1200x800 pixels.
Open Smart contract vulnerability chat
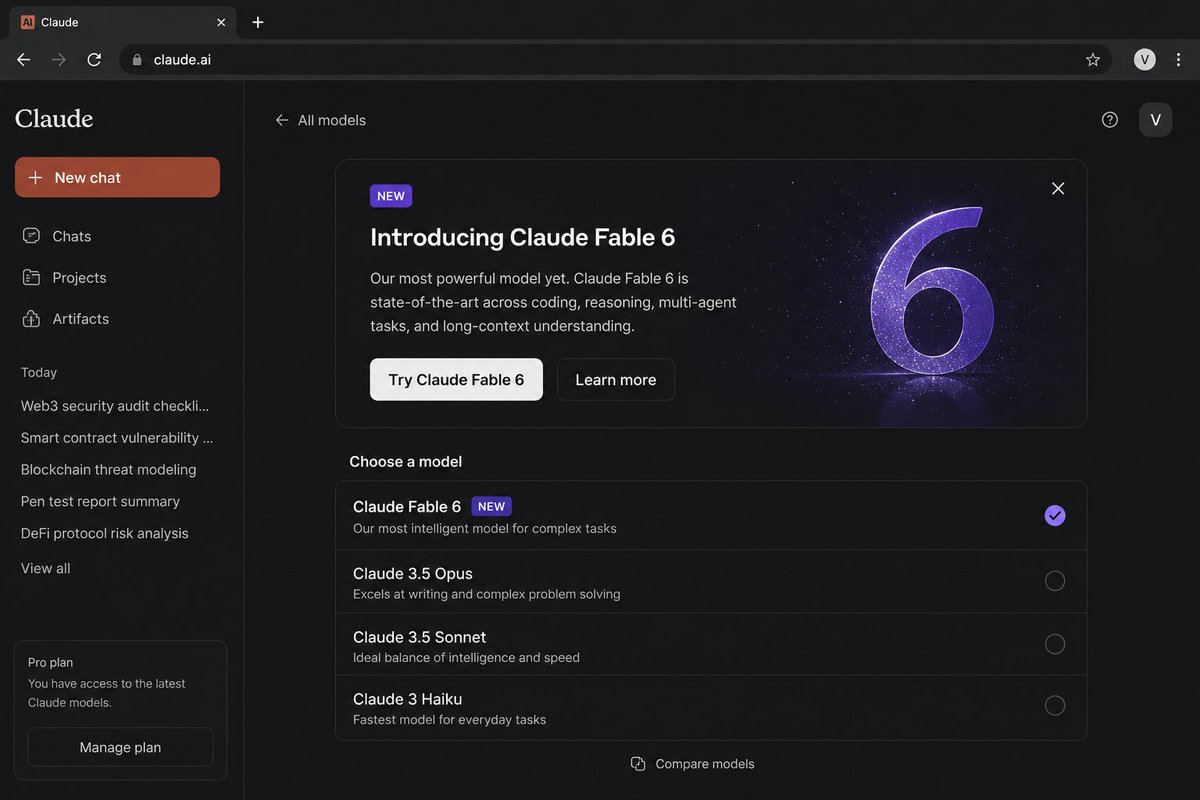117,438
